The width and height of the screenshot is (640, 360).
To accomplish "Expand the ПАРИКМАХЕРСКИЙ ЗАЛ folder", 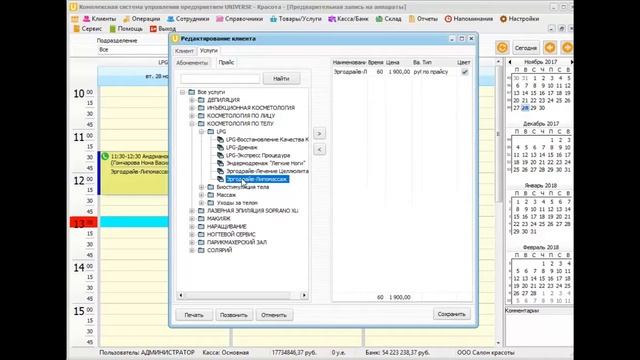I will coord(192,242).
